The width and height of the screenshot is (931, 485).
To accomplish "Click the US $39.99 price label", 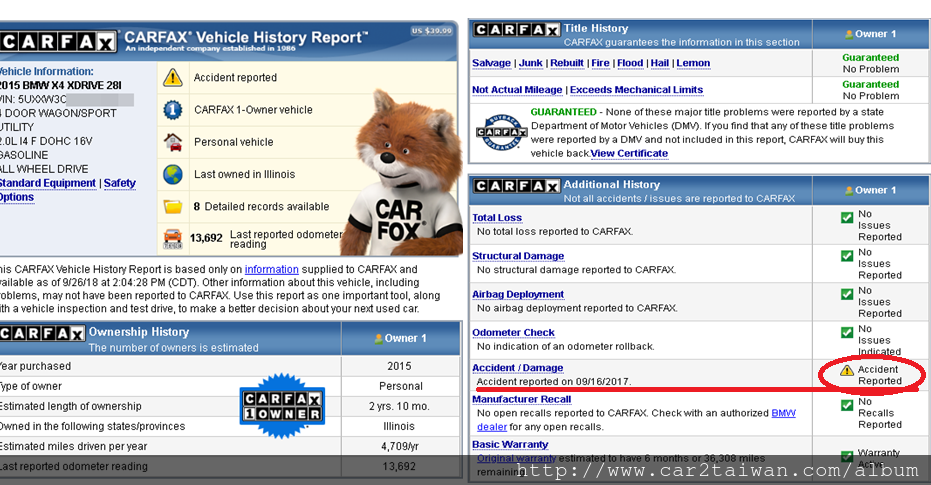I will [x=432, y=31].
